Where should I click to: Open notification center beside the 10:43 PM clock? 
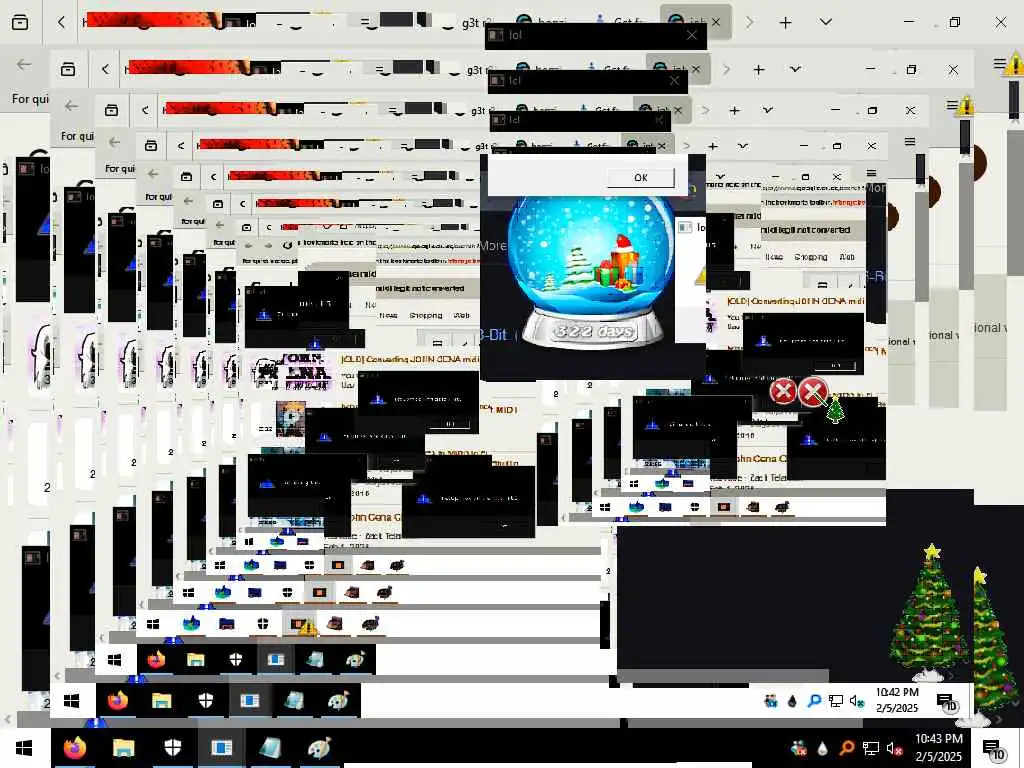coord(995,749)
